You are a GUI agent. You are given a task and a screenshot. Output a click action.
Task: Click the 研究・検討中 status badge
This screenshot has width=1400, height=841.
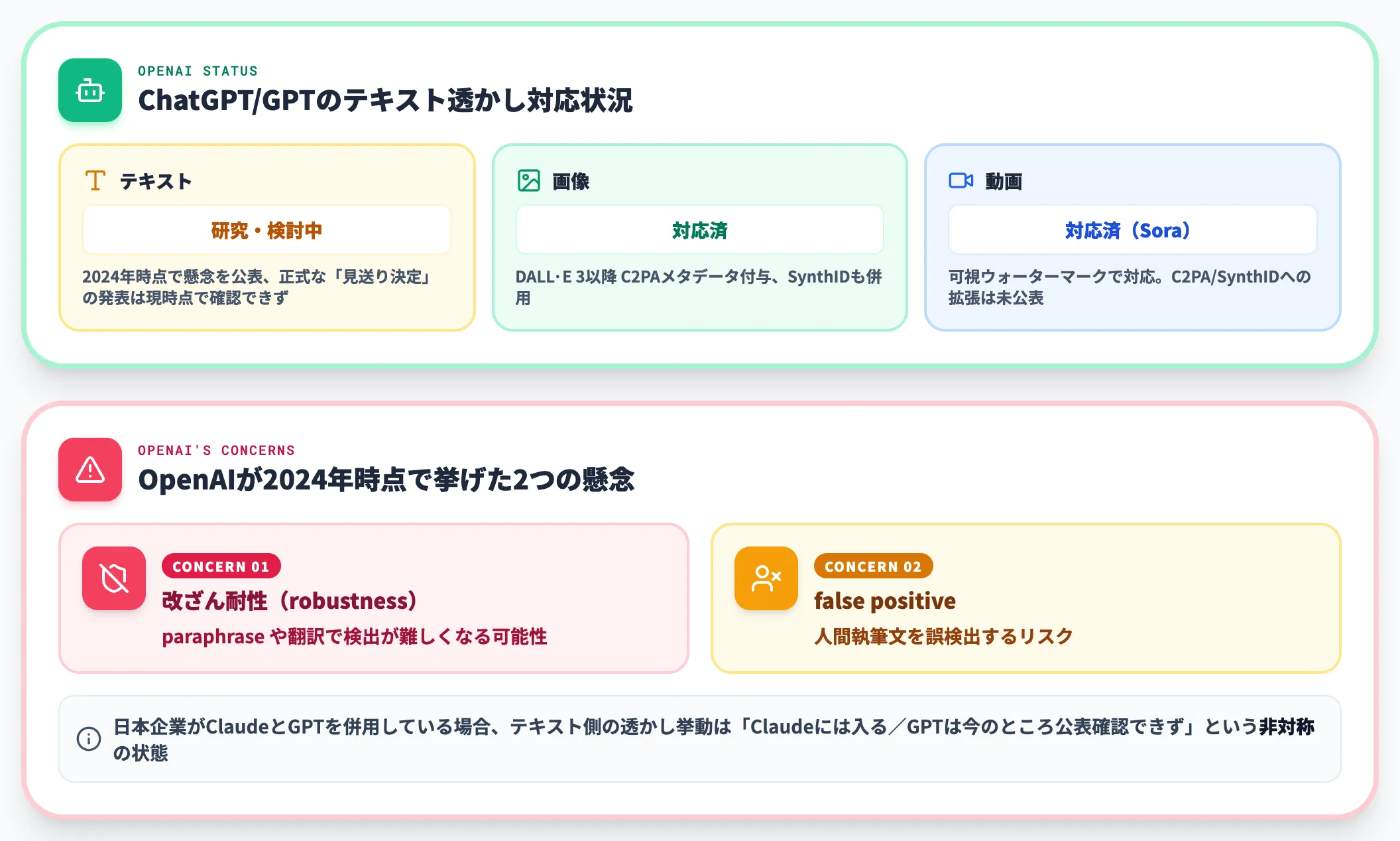point(267,230)
